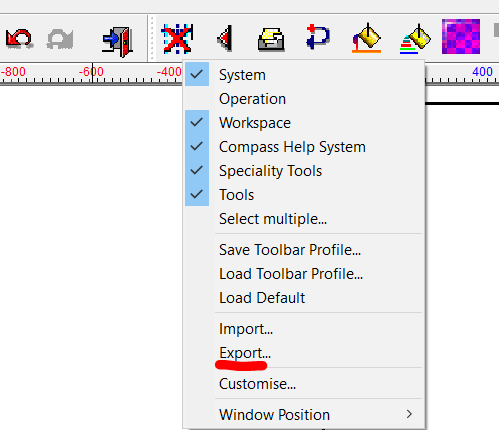Click the blue path node icon
Viewport: 499px width, 430px height.
(x=318, y=37)
